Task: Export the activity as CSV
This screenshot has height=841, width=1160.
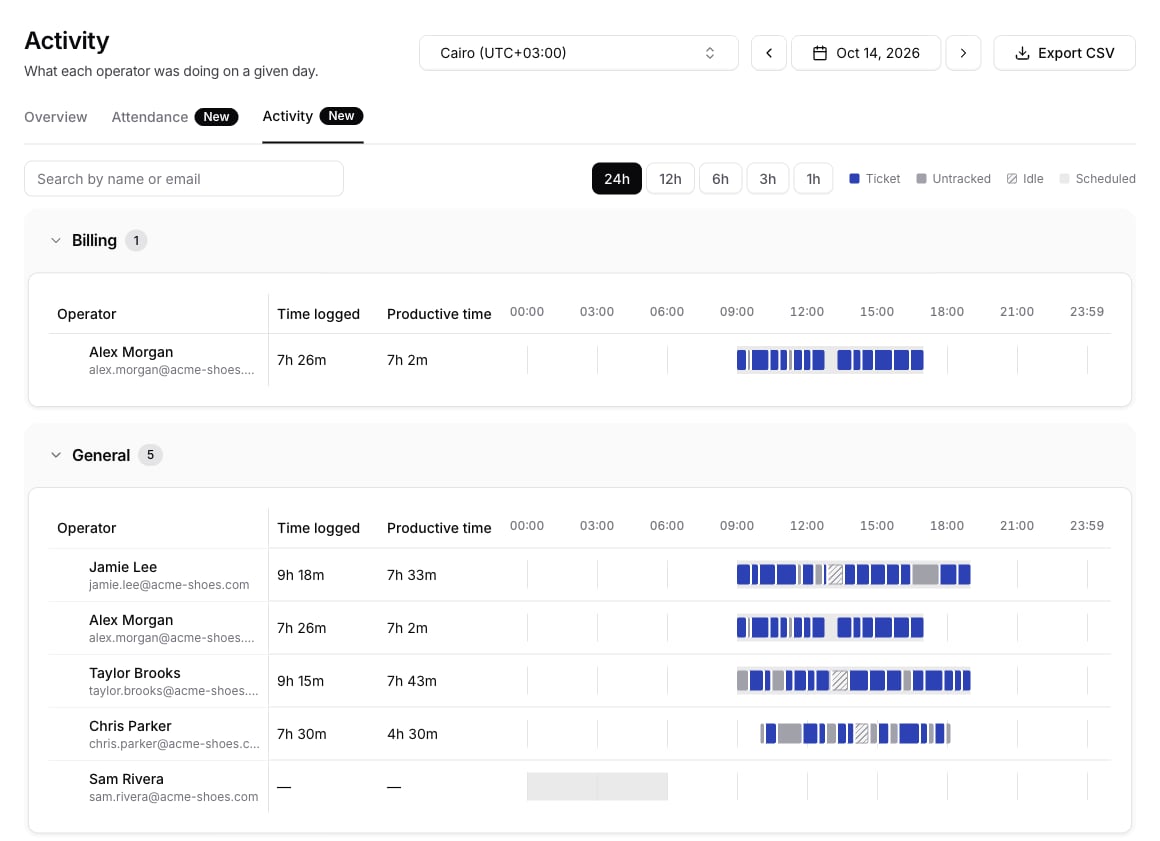Action: 1065,53
